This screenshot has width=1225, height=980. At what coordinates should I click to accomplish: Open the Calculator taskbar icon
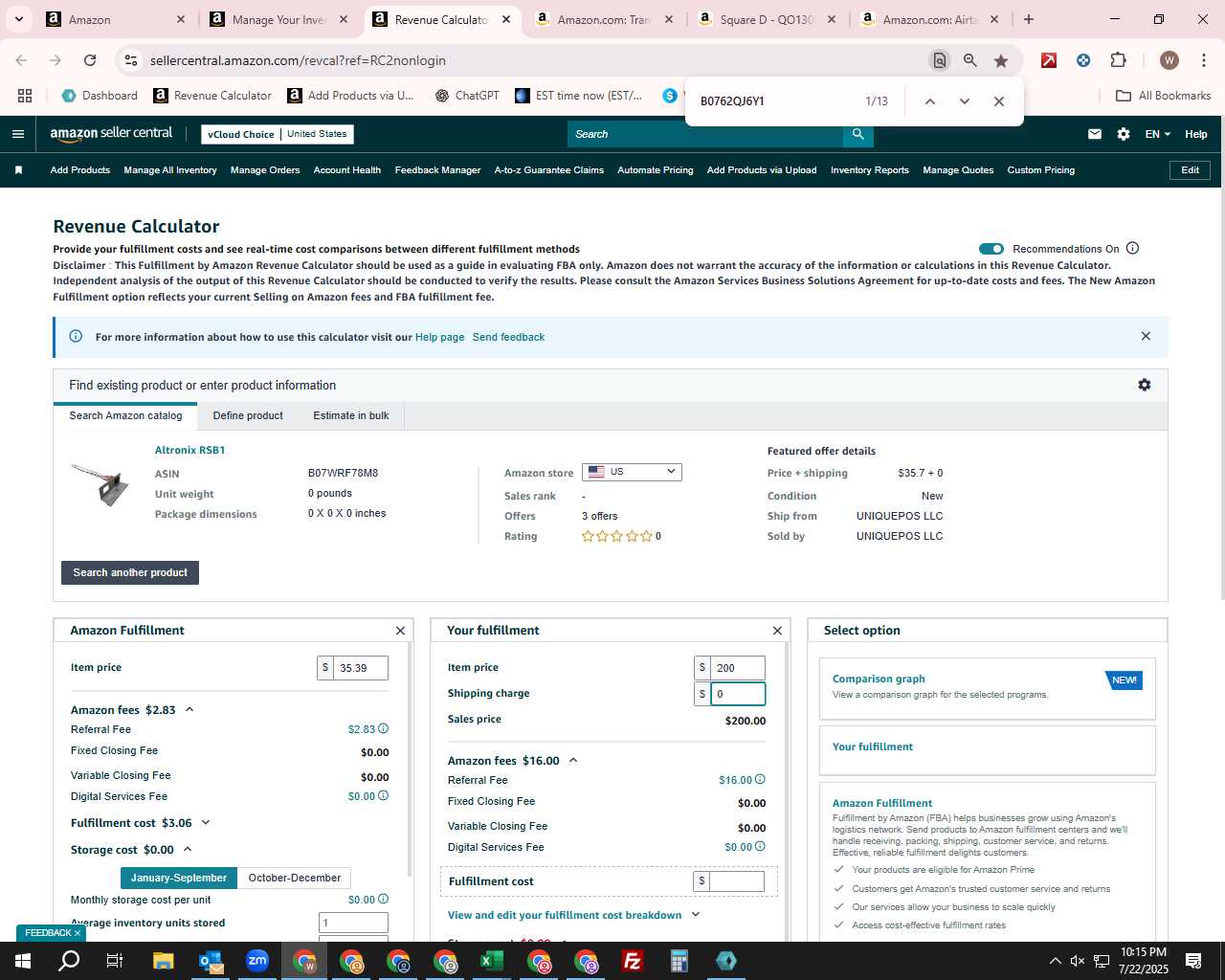coord(679,961)
